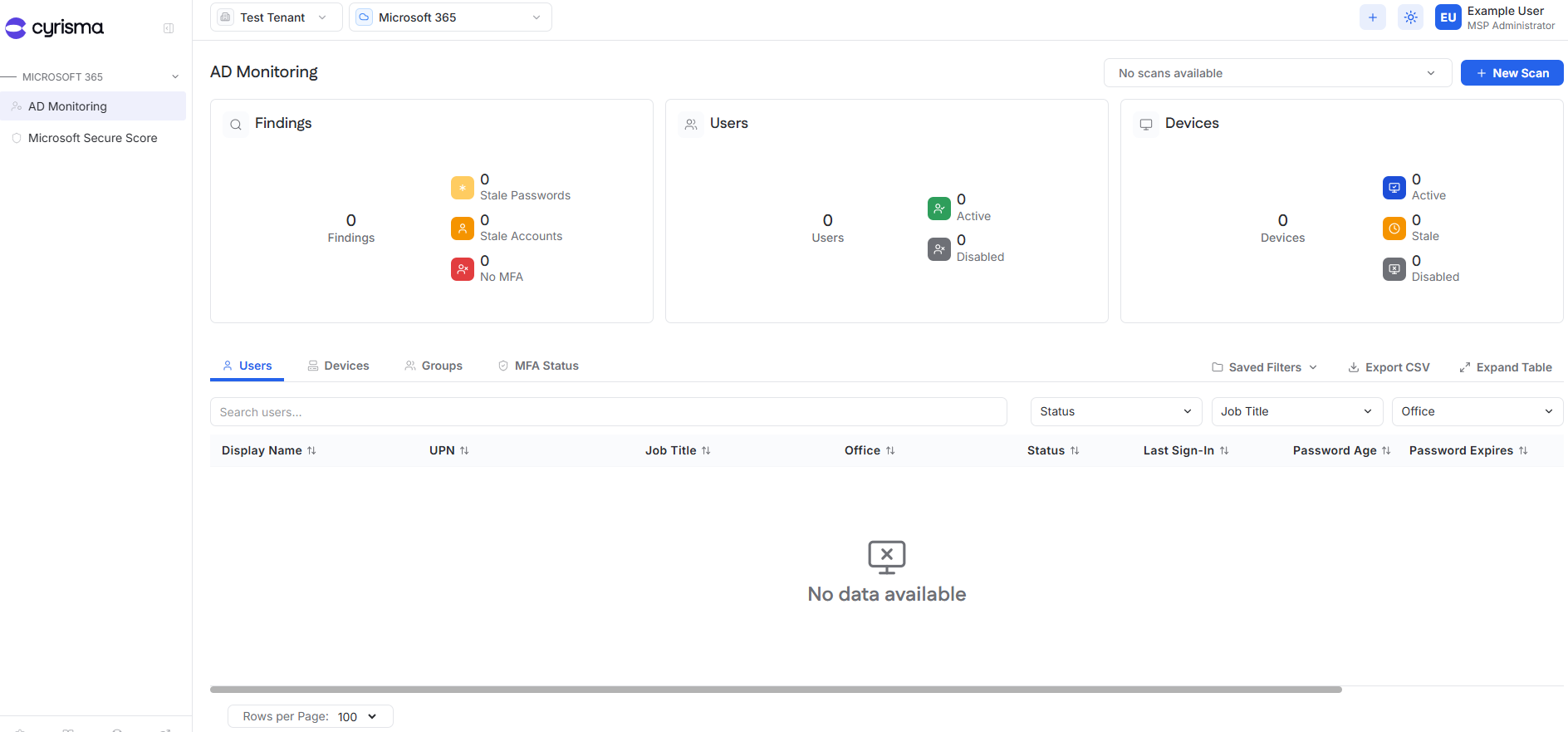Click Export CSV
The image size is (1568, 732).
[x=1389, y=367]
